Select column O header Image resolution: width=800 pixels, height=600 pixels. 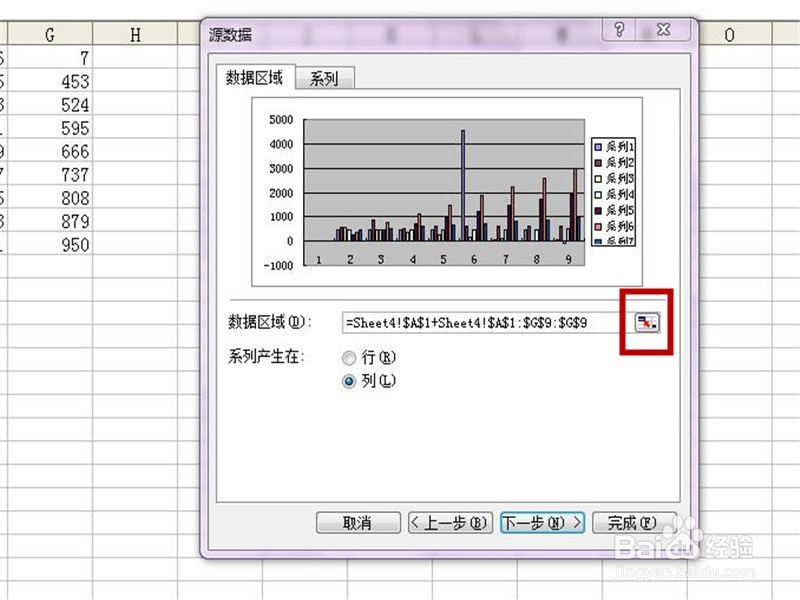(x=730, y=34)
